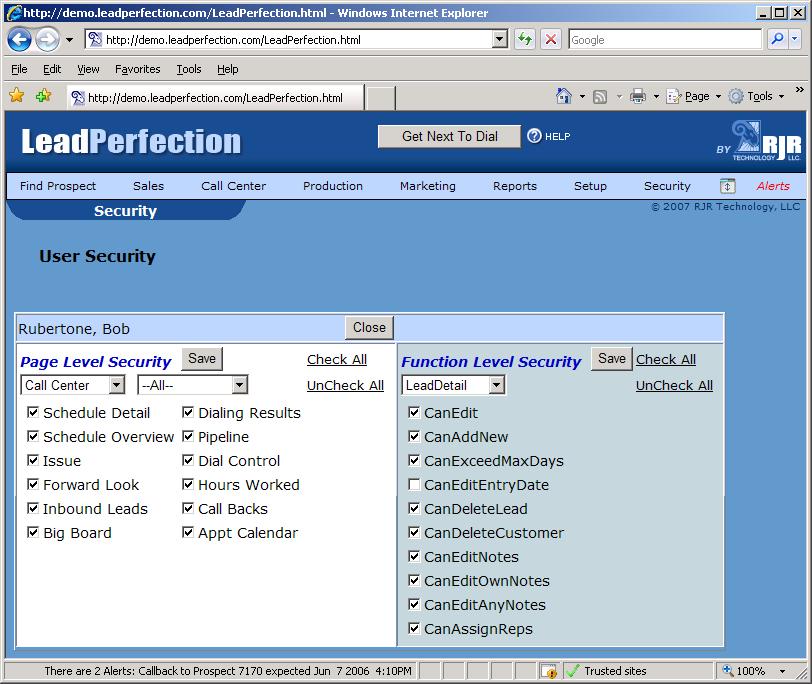Open the LeadDetail function dropdown
Image resolution: width=812 pixels, height=684 pixels.
click(453, 385)
